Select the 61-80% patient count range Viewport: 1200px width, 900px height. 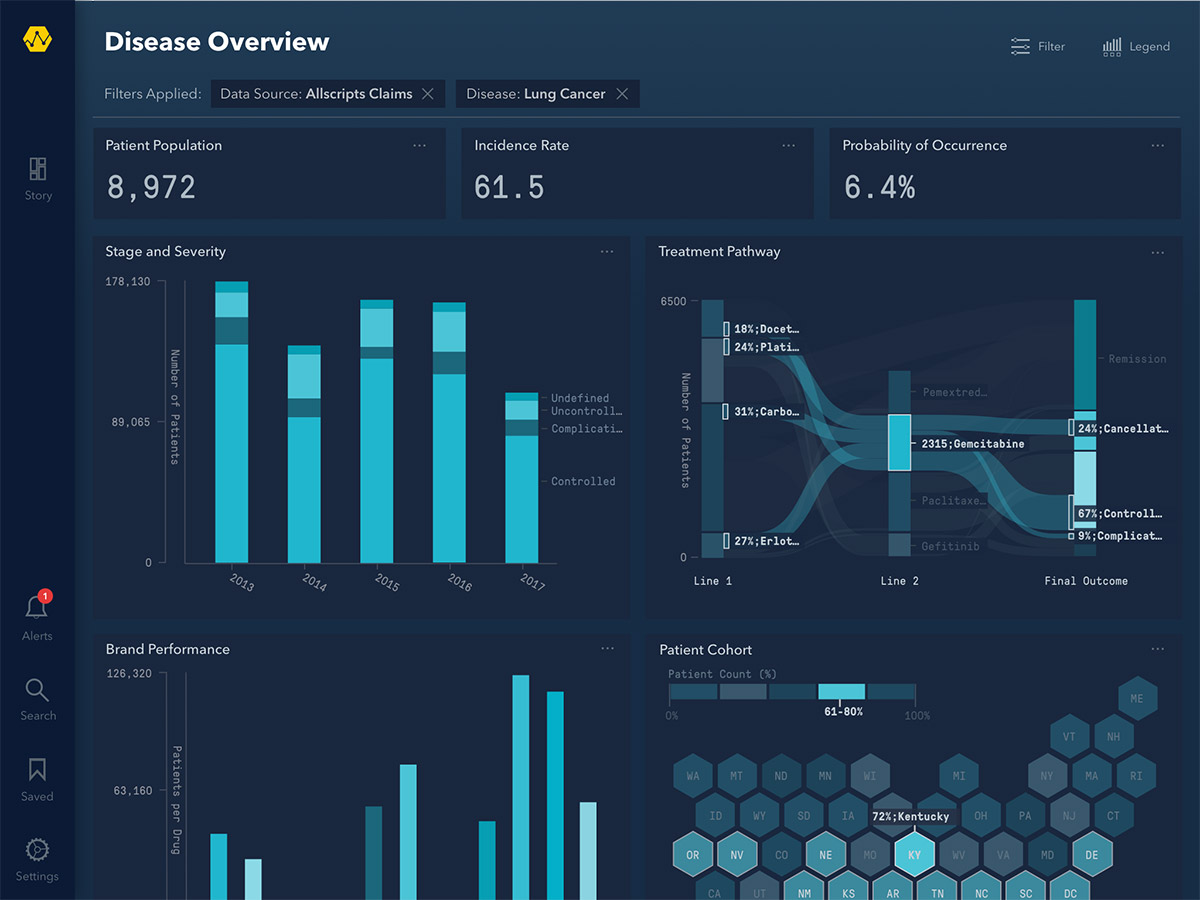pos(842,692)
